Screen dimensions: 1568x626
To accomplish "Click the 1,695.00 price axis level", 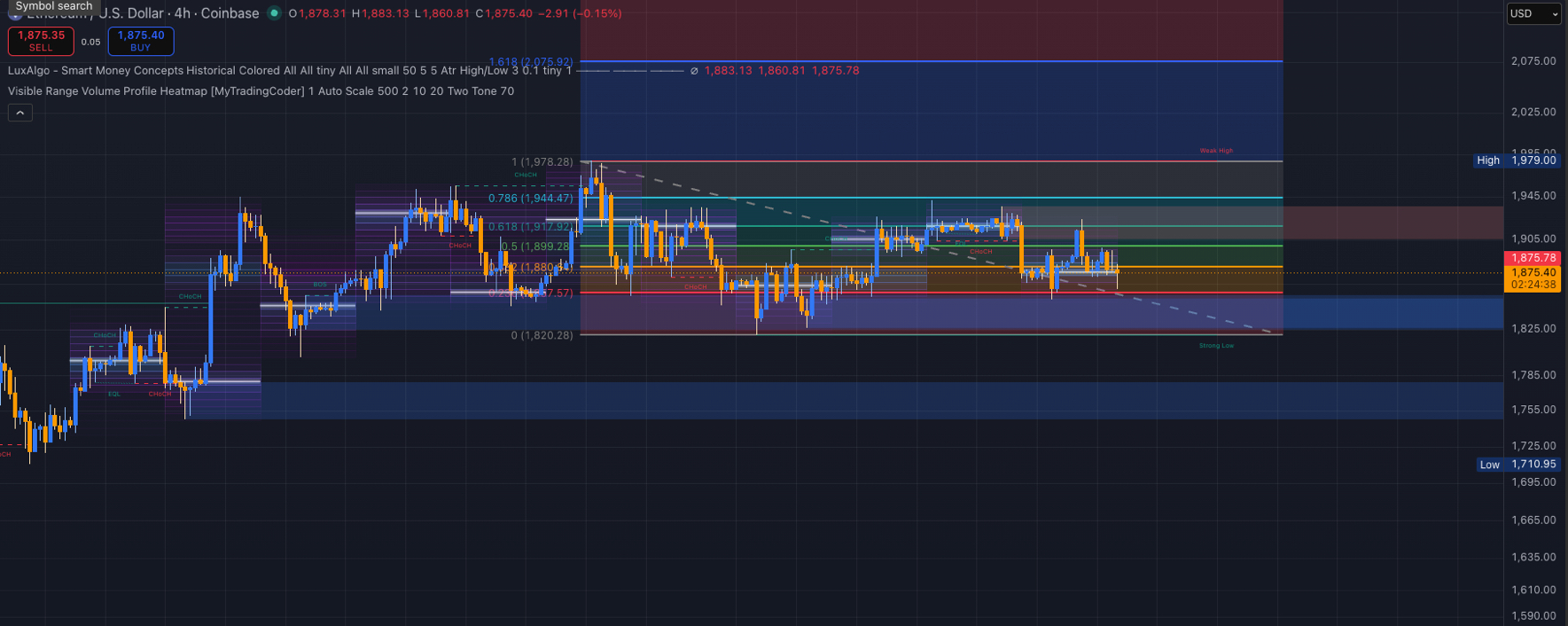I will [1533, 482].
